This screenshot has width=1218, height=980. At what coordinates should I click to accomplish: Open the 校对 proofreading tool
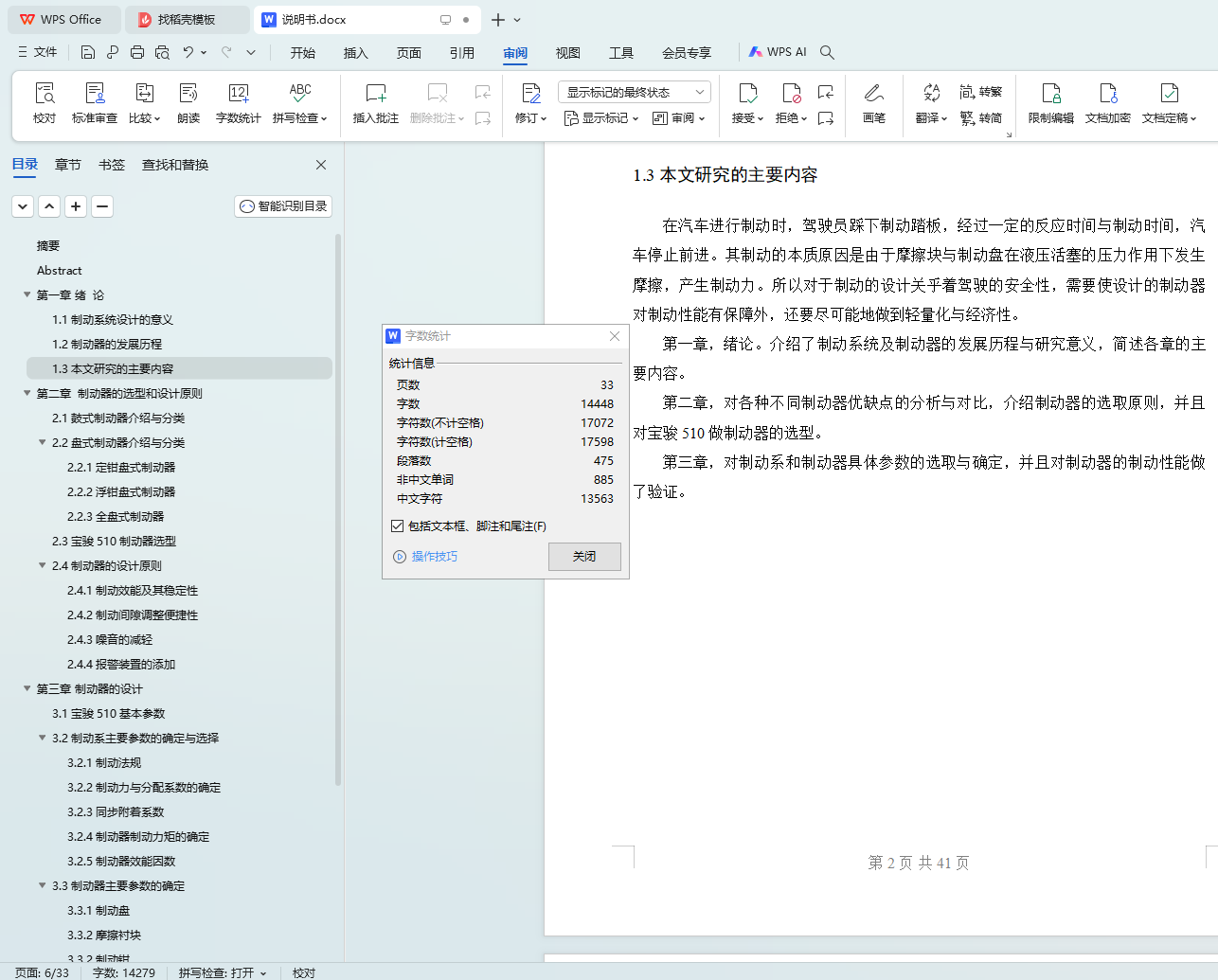click(x=45, y=103)
